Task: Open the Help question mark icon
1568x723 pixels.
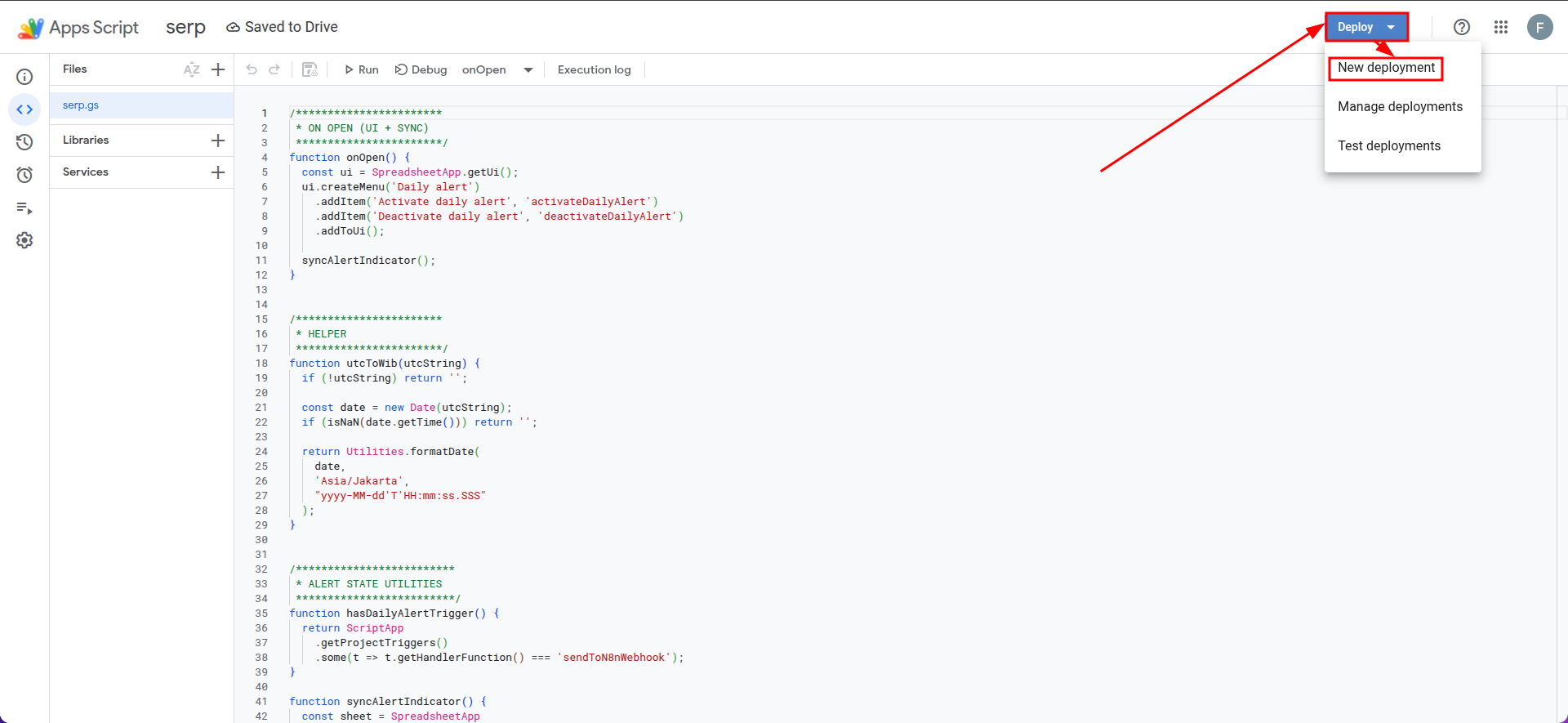Action: click(x=1462, y=27)
